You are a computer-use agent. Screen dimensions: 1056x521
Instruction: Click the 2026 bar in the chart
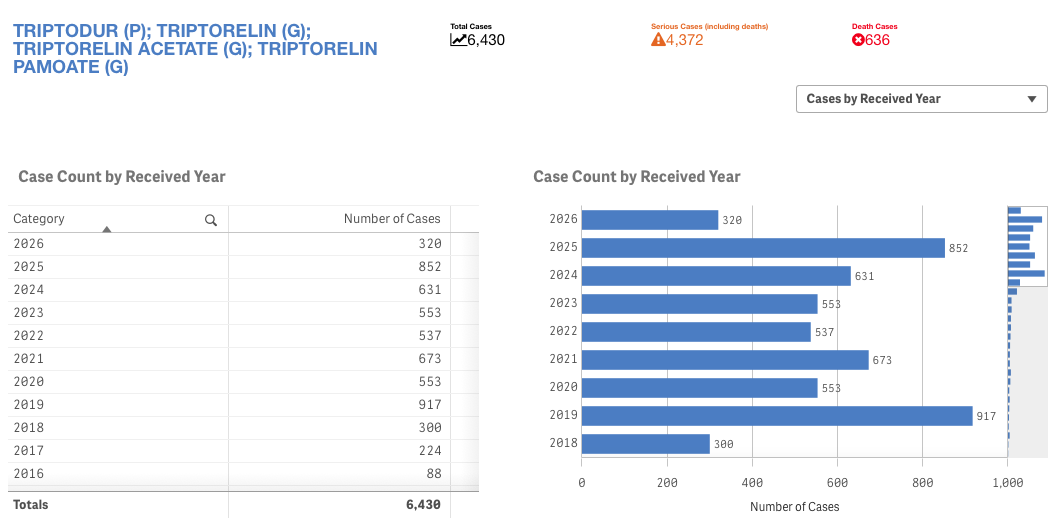pyautogui.click(x=650, y=220)
